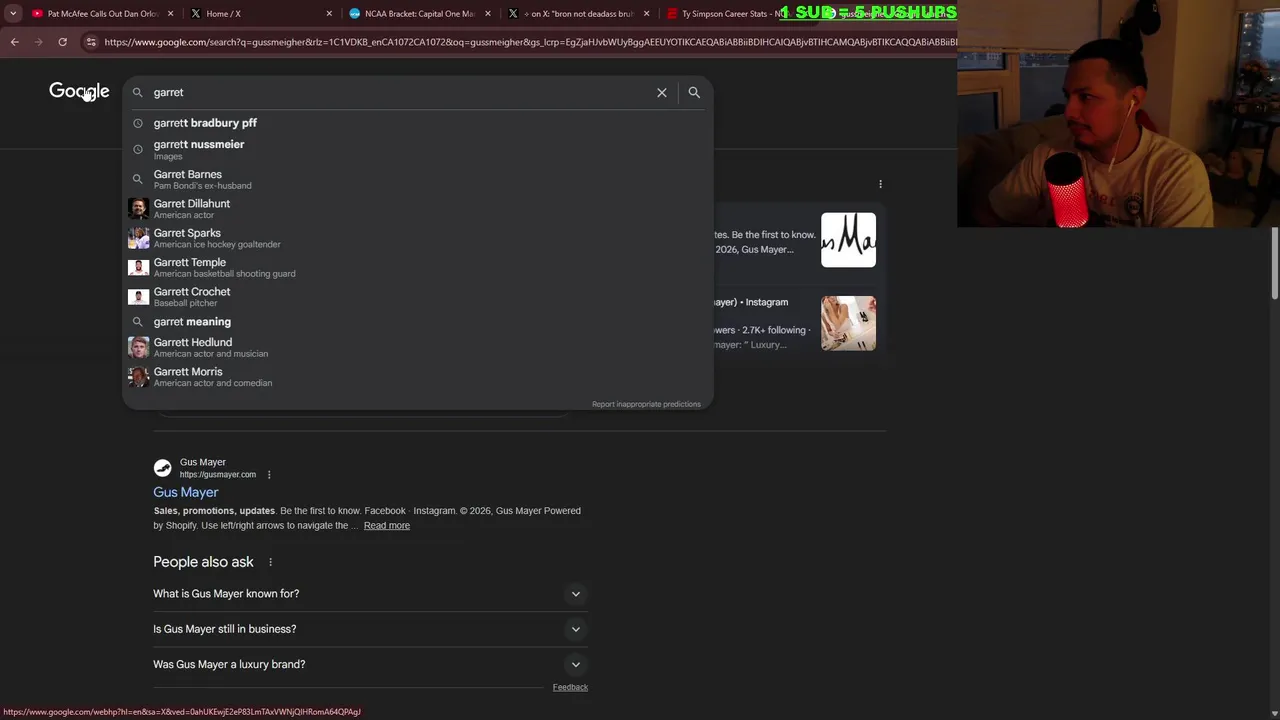Click inside the search field containing 'garret'
1280x720 pixels.
pyautogui.click(x=400, y=92)
